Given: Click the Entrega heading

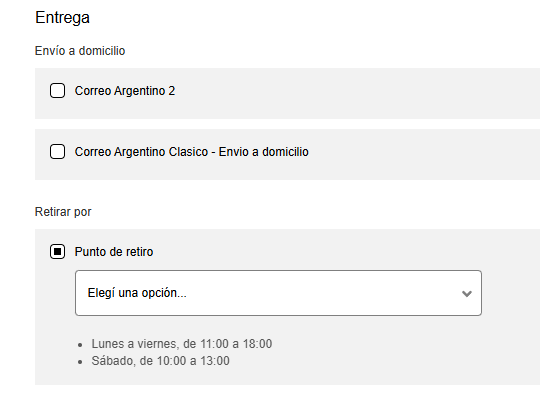Looking at the screenshot, I should tap(62, 18).
